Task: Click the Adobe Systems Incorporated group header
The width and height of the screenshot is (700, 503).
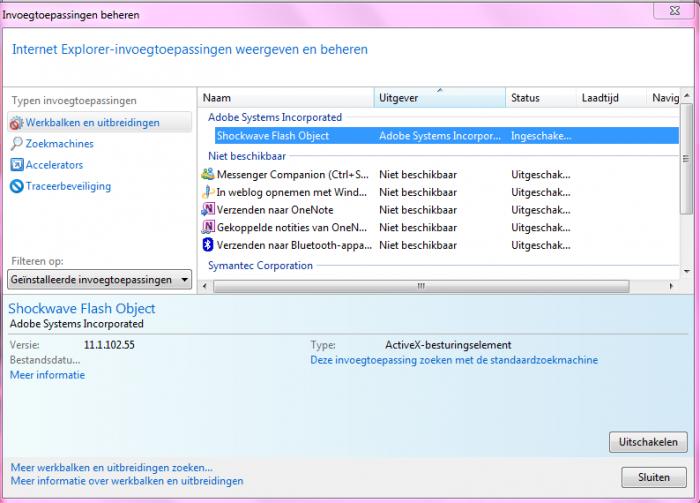Action: pyautogui.click(x=275, y=117)
